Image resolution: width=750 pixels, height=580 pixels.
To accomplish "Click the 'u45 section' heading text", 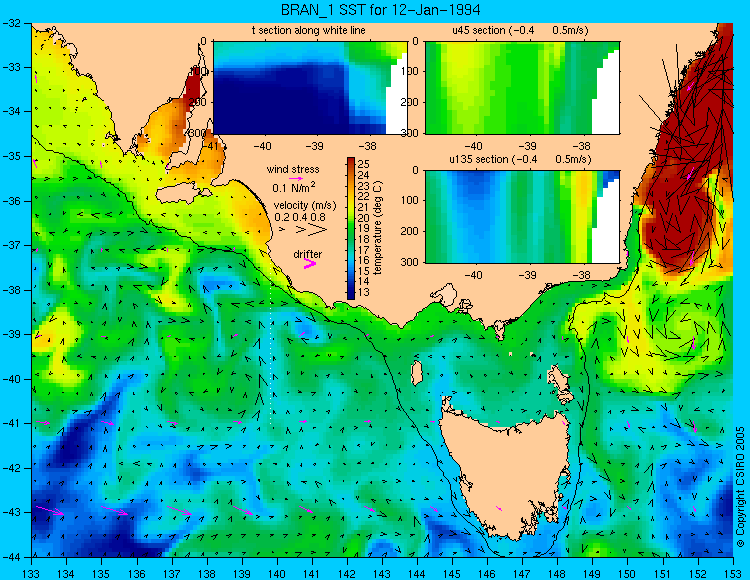I will coord(479,30).
